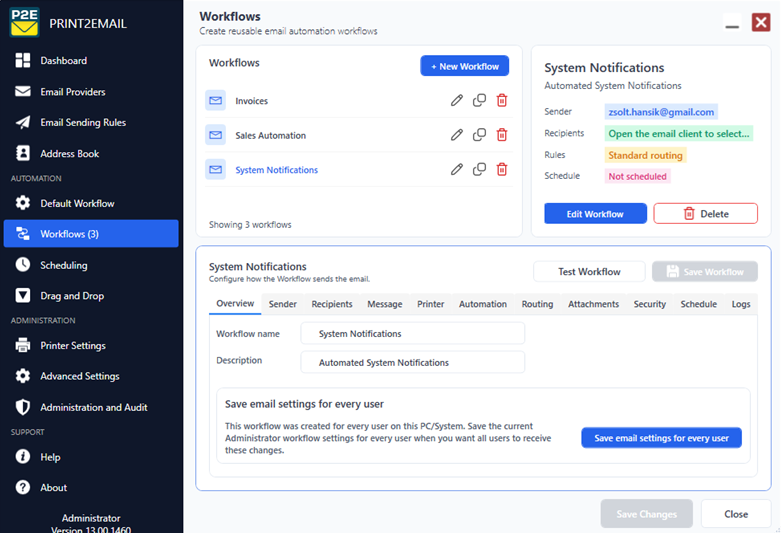Delete the Sales Automation workflow
Screen dimensions: 781x533
pos(502,135)
